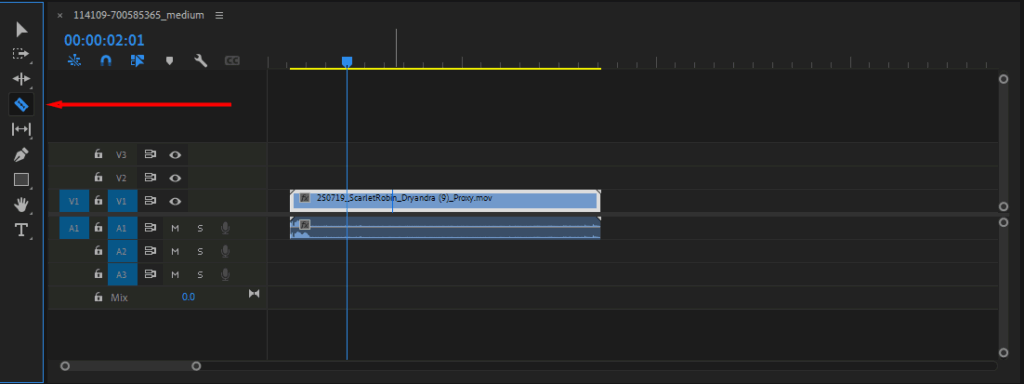
Task: Select the ScarletRobin_Dryandra Proxy.mov video clip
Action: (445, 201)
